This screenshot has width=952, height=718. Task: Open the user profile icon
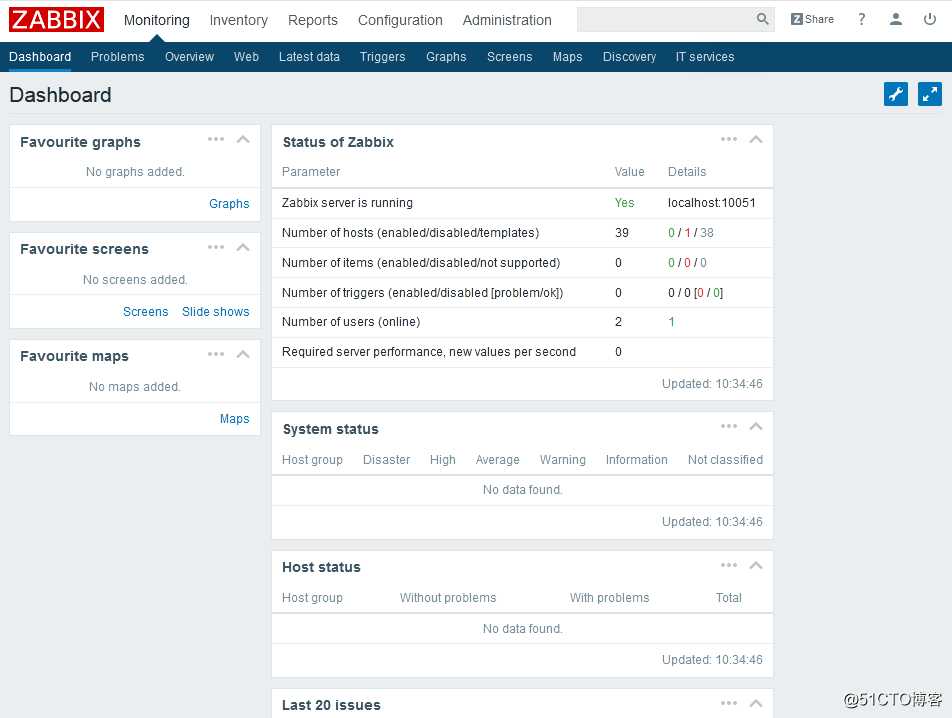pos(896,19)
